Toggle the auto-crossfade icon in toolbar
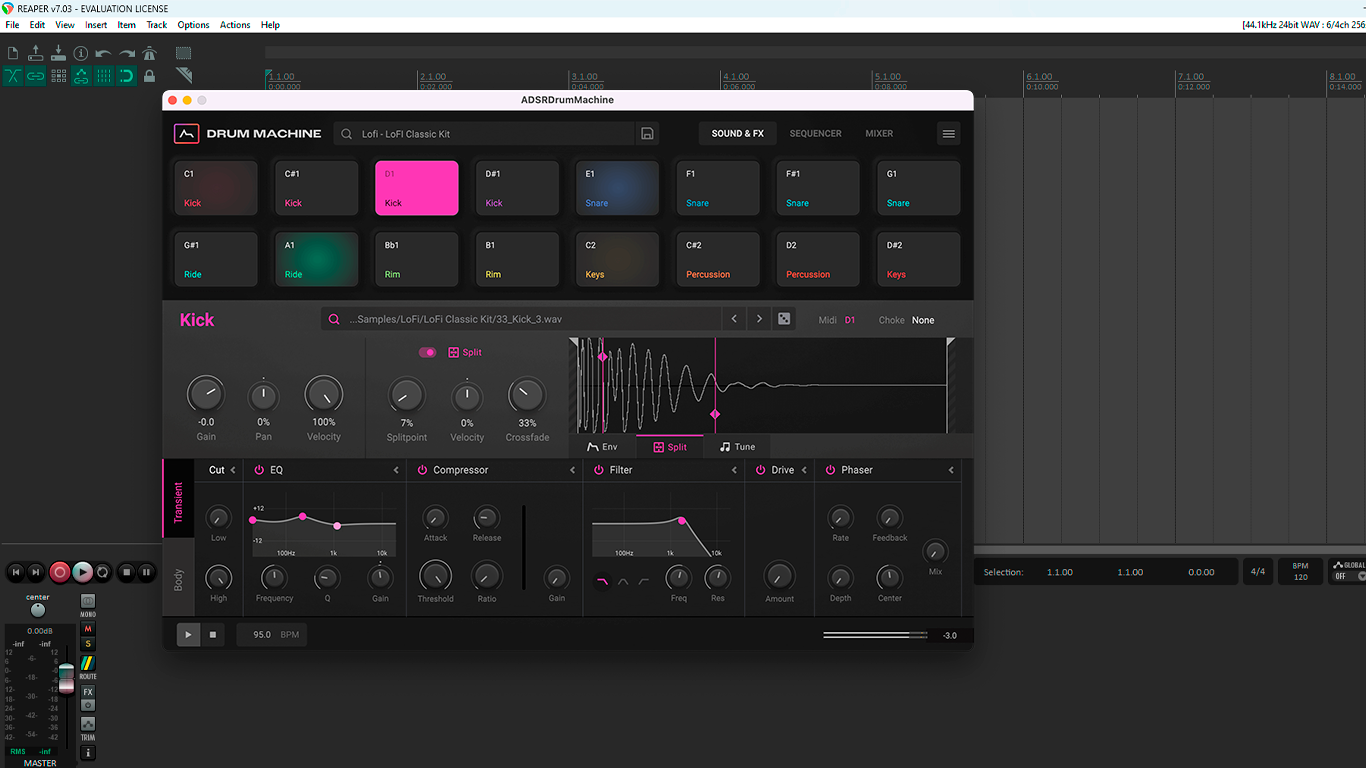This screenshot has height=768, width=1366. point(13,76)
